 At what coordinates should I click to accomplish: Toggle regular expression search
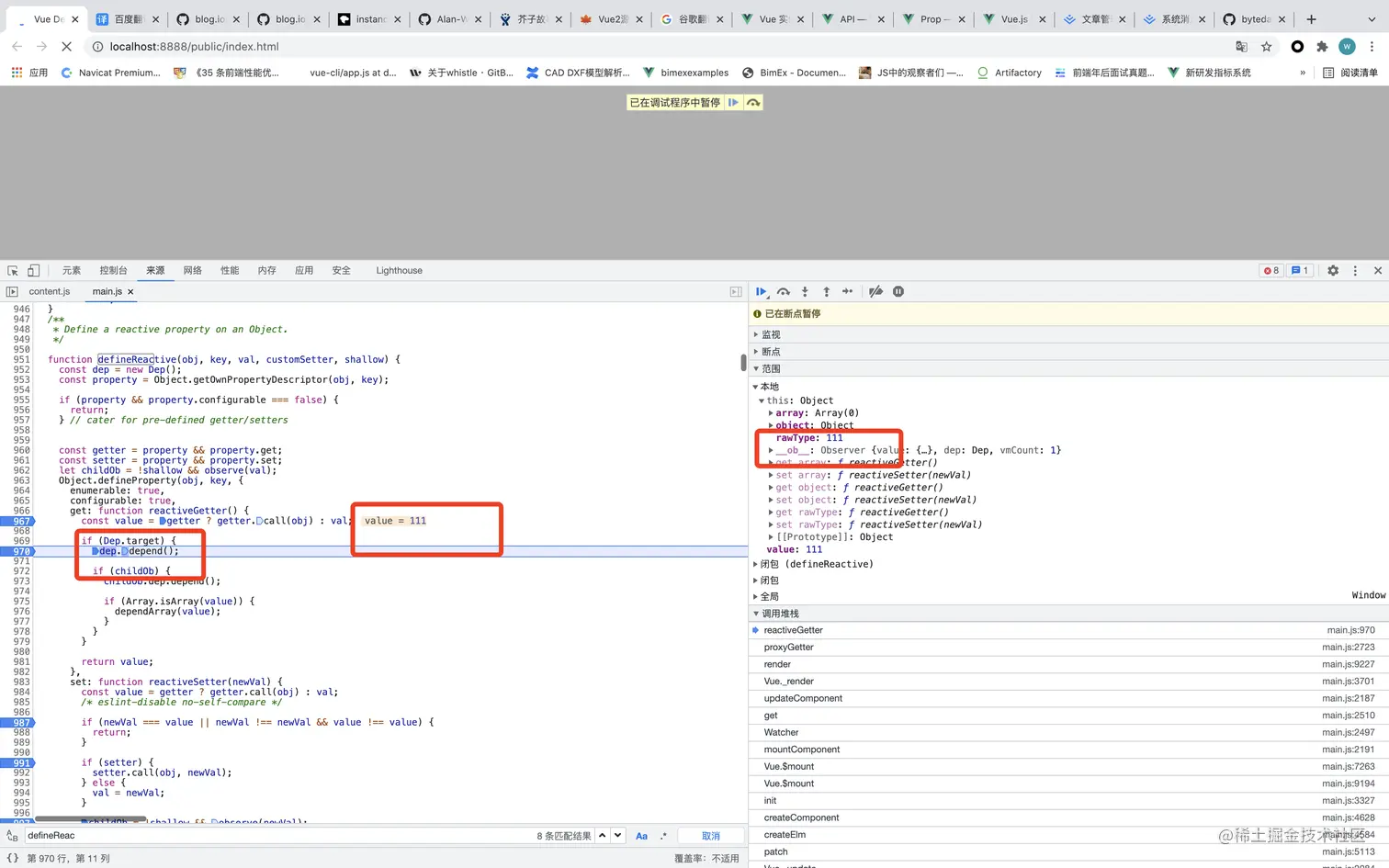tap(663, 836)
